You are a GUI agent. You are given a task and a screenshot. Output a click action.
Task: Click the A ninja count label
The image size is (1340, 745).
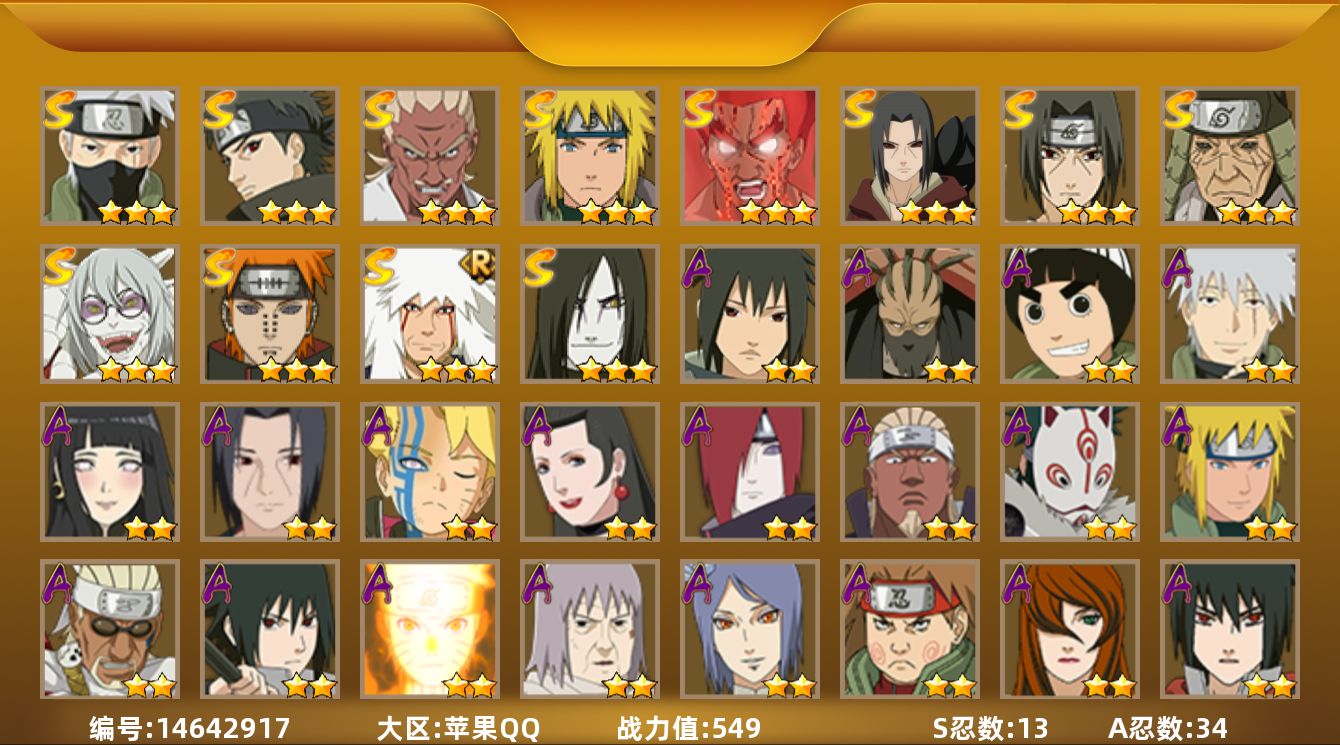(x=1168, y=728)
